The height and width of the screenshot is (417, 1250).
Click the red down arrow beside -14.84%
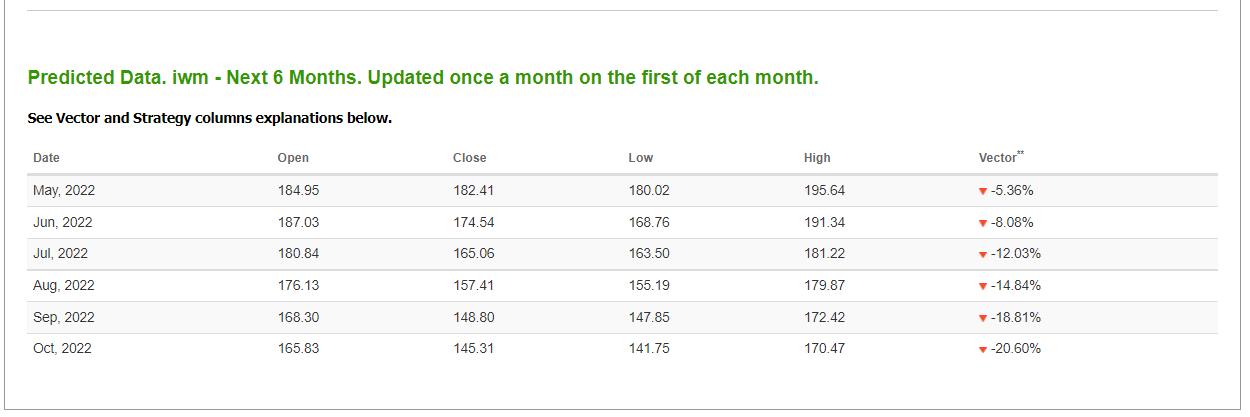(x=983, y=286)
